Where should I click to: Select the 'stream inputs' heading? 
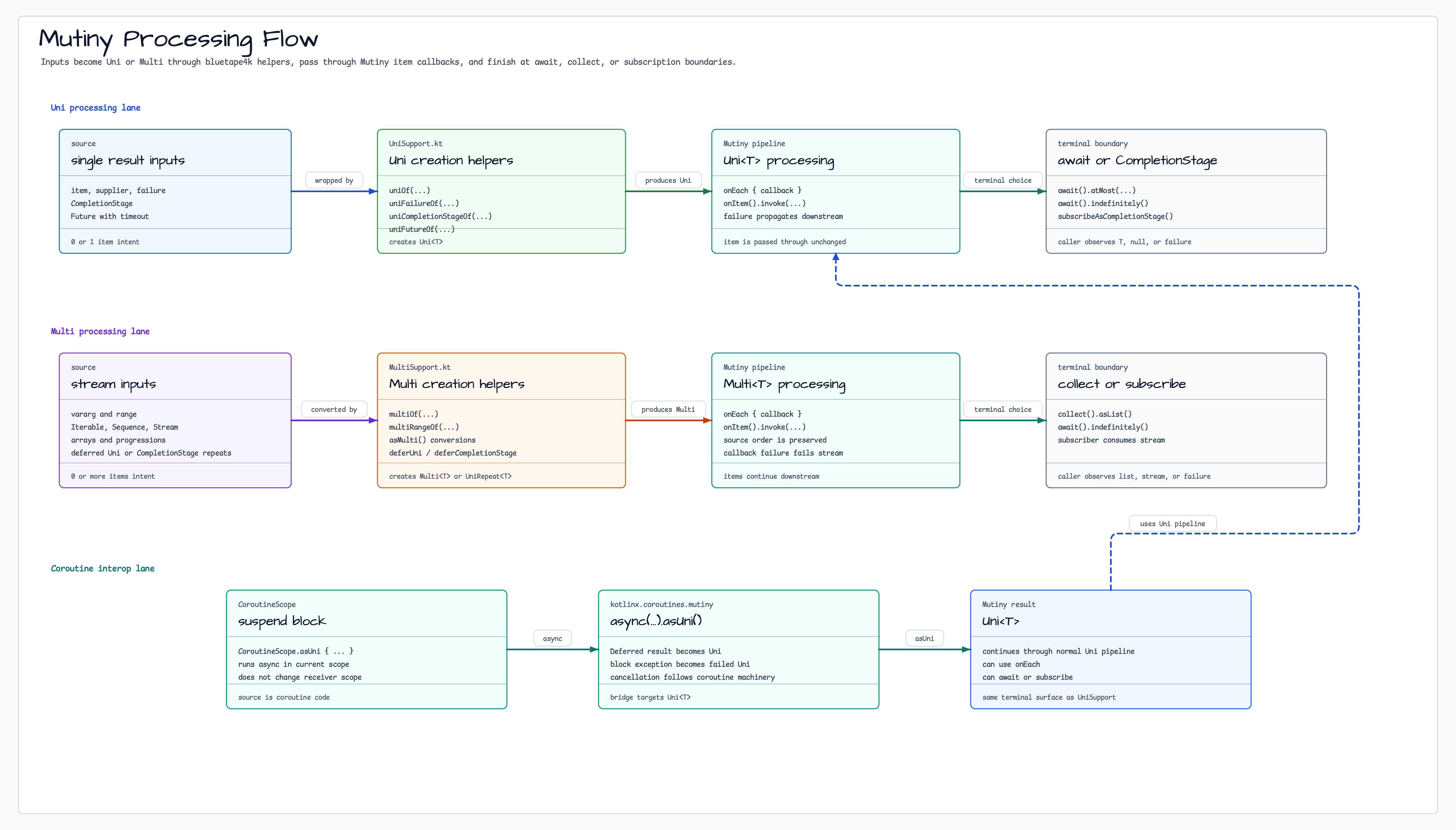[x=114, y=384]
